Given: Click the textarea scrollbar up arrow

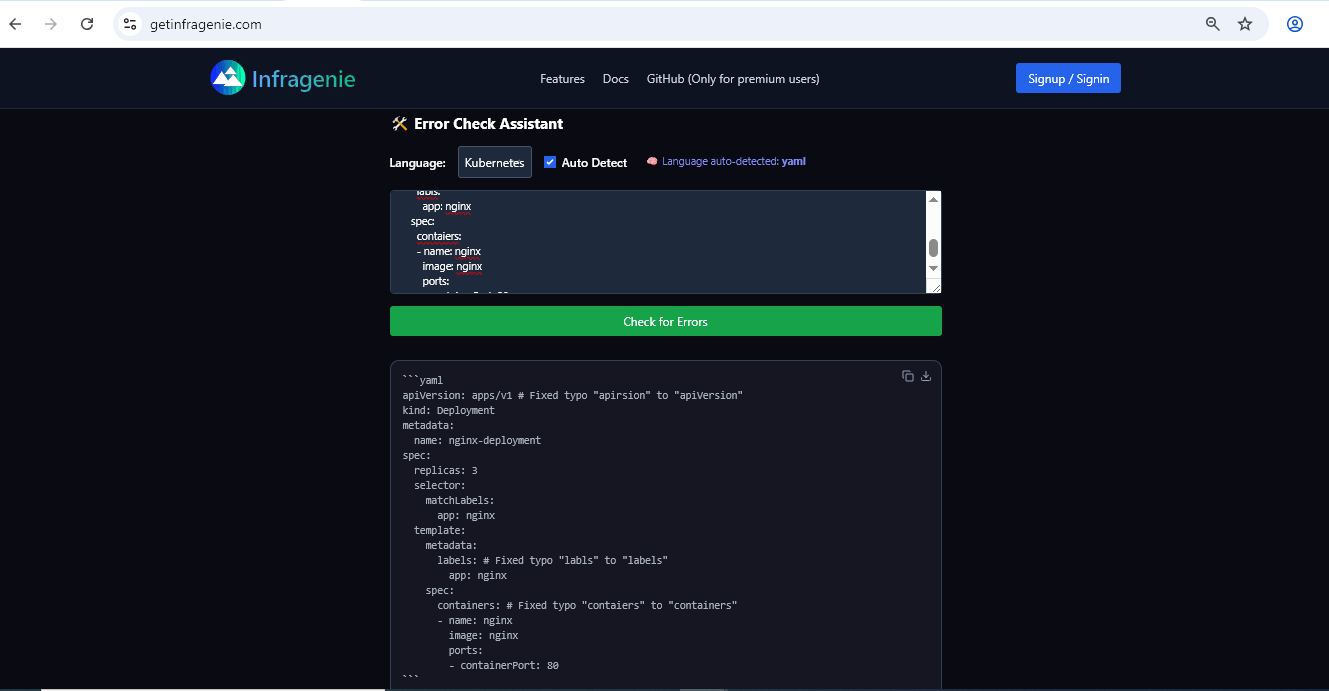Looking at the screenshot, I should pos(934,199).
